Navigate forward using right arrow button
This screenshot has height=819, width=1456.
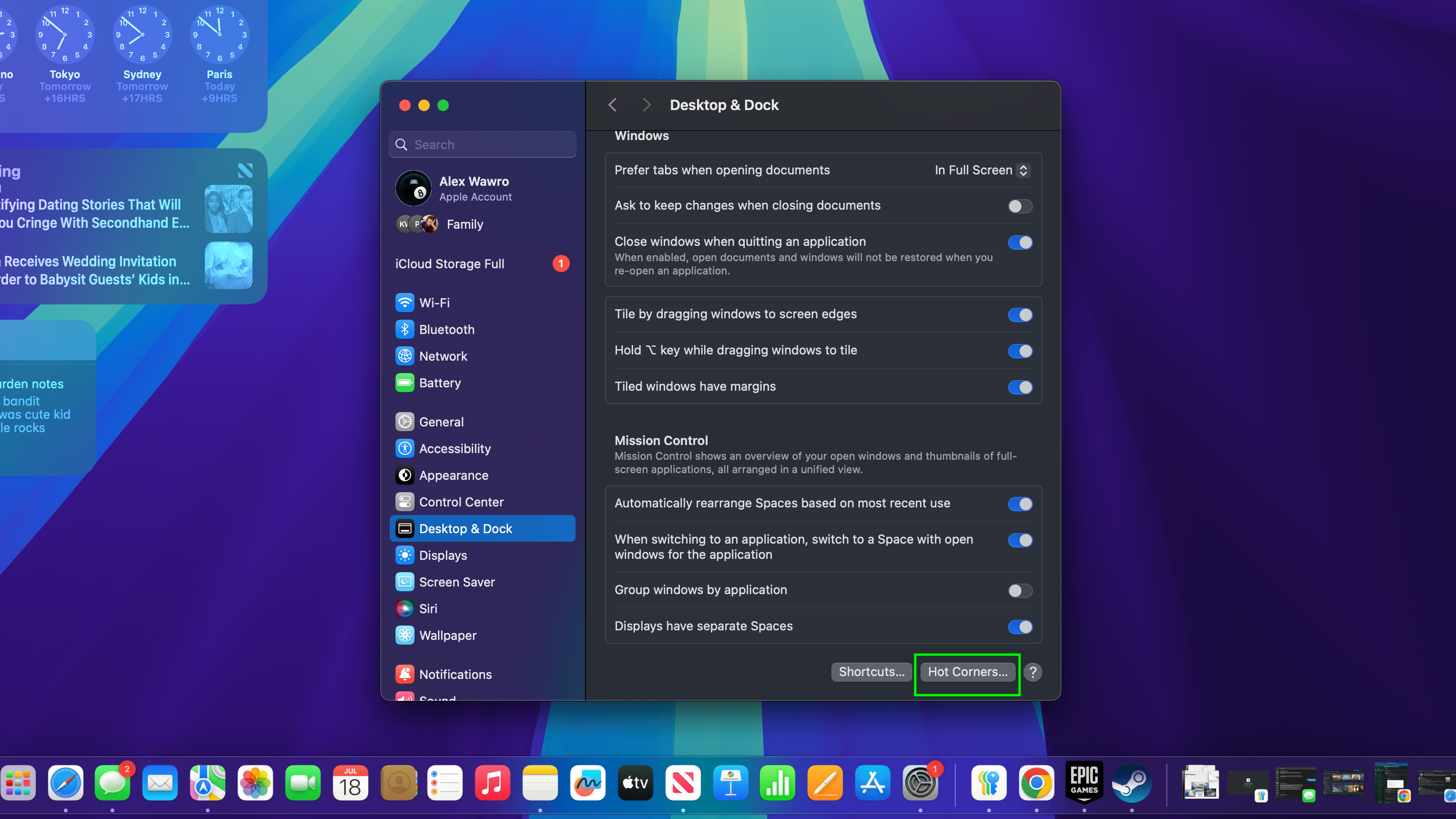(x=645, y=105)
